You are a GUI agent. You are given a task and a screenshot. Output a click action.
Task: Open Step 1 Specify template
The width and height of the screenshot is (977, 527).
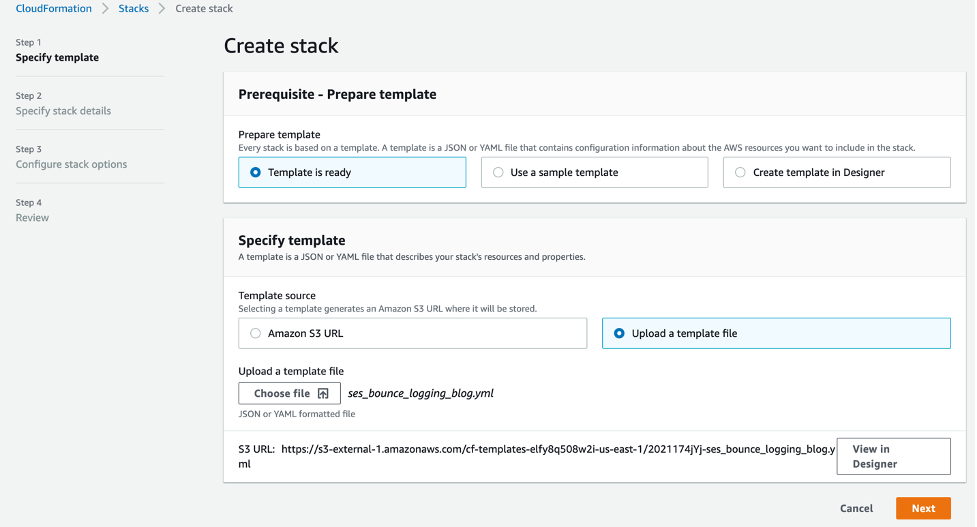coord(57,58)
